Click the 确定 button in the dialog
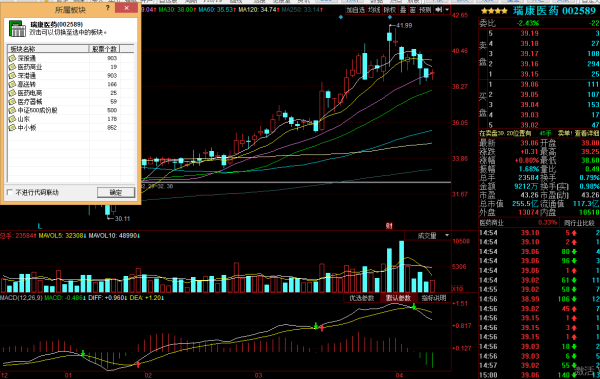Screen dimensions: 600x379 click(x=116, y=192)
